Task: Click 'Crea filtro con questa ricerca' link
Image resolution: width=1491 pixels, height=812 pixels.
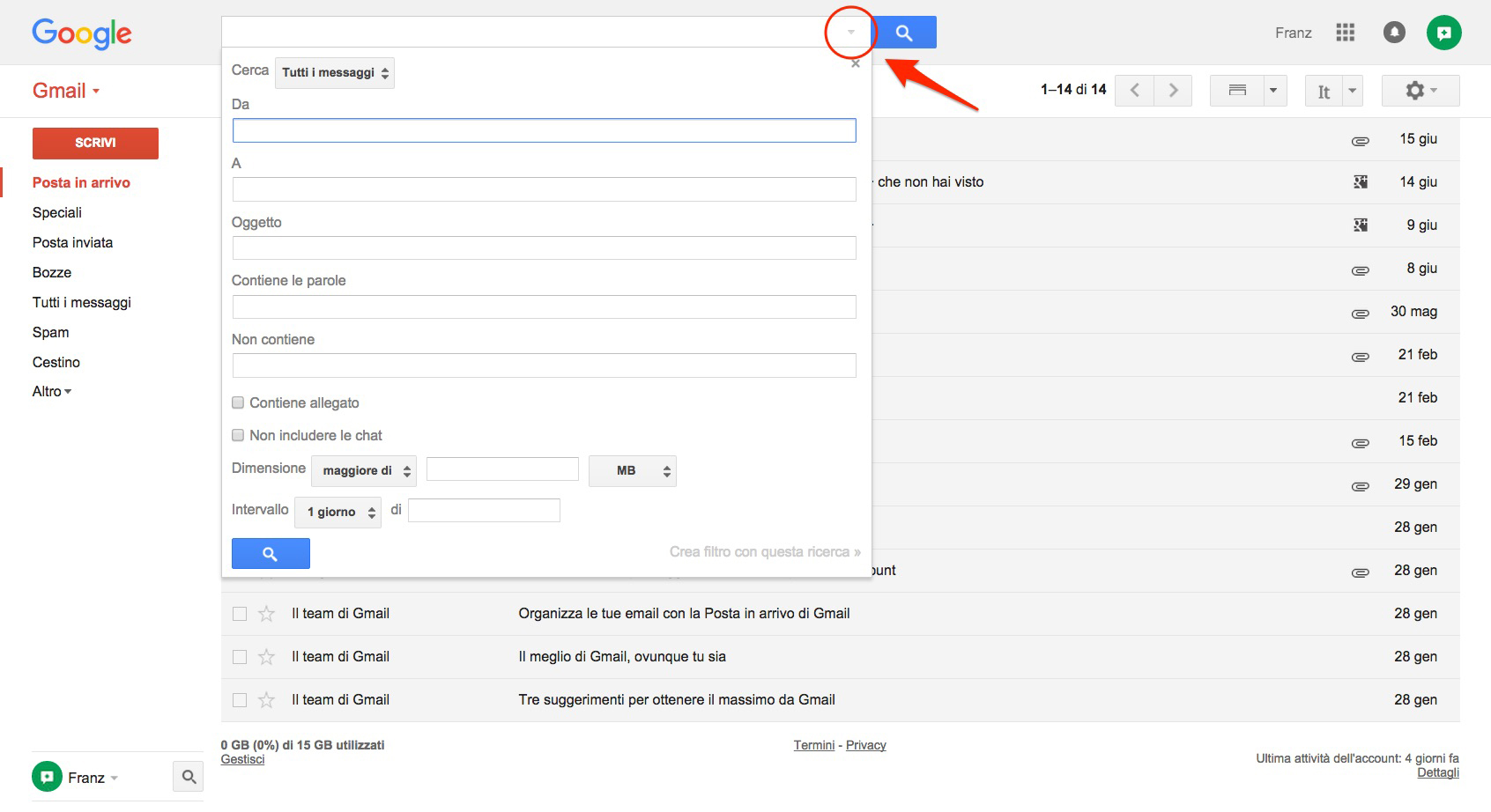Action: (x=765, y=552)
